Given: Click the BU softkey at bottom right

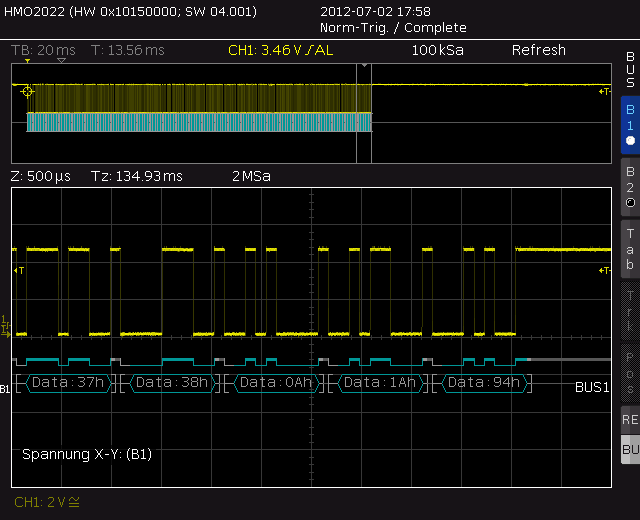Looking at the screenshot, I should (x=630, y=449).
